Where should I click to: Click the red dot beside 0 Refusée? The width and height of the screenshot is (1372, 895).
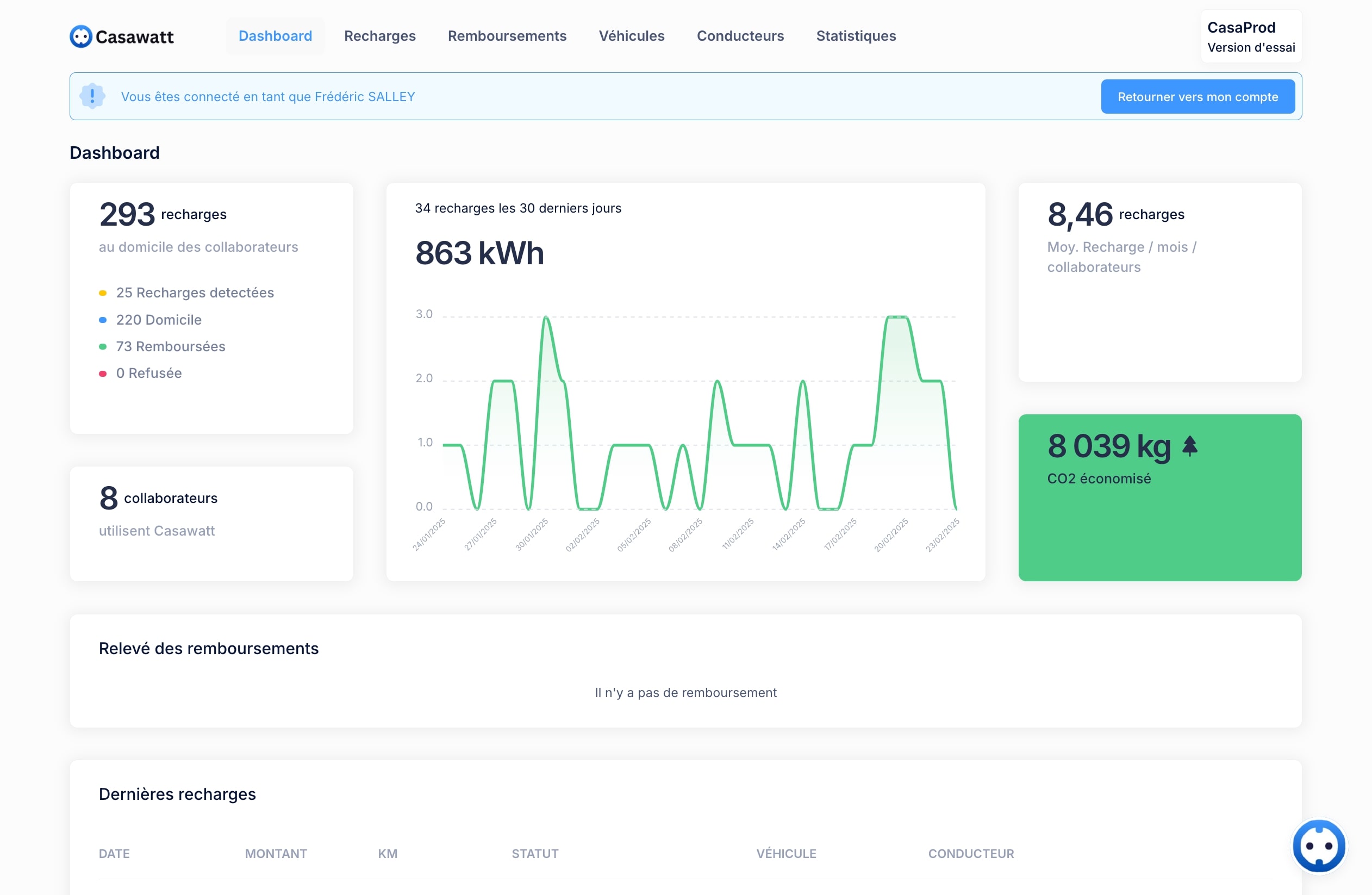[x=103, y=374]
